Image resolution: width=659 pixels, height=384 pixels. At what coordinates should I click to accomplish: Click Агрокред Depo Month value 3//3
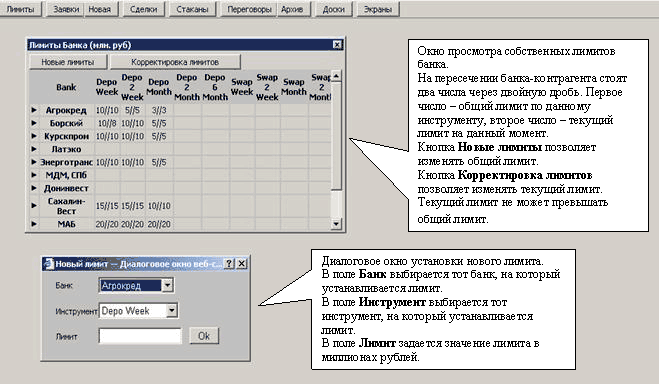tap(159, 110)
